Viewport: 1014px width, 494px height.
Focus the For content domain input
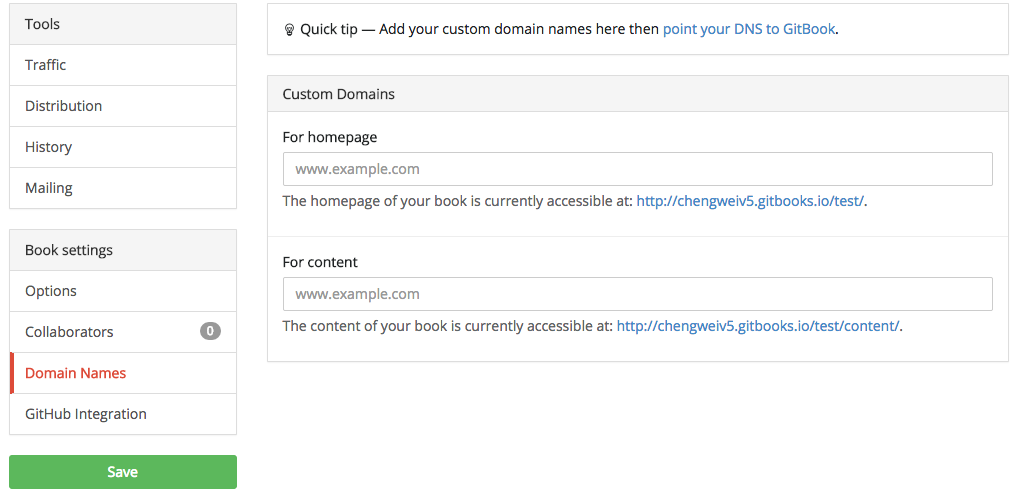(637, 294)
